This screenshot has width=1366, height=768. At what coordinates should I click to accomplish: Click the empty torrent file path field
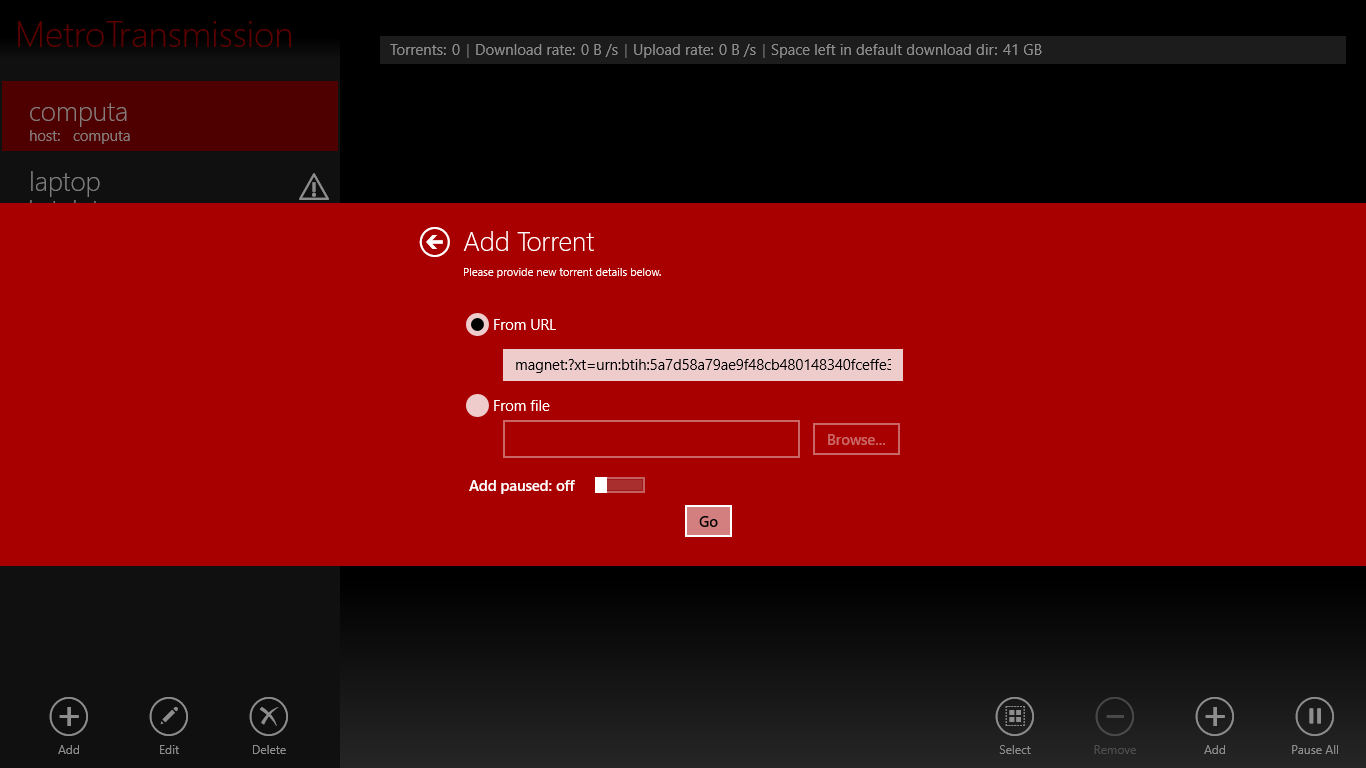pyautogui.click(x=651, y=439)
